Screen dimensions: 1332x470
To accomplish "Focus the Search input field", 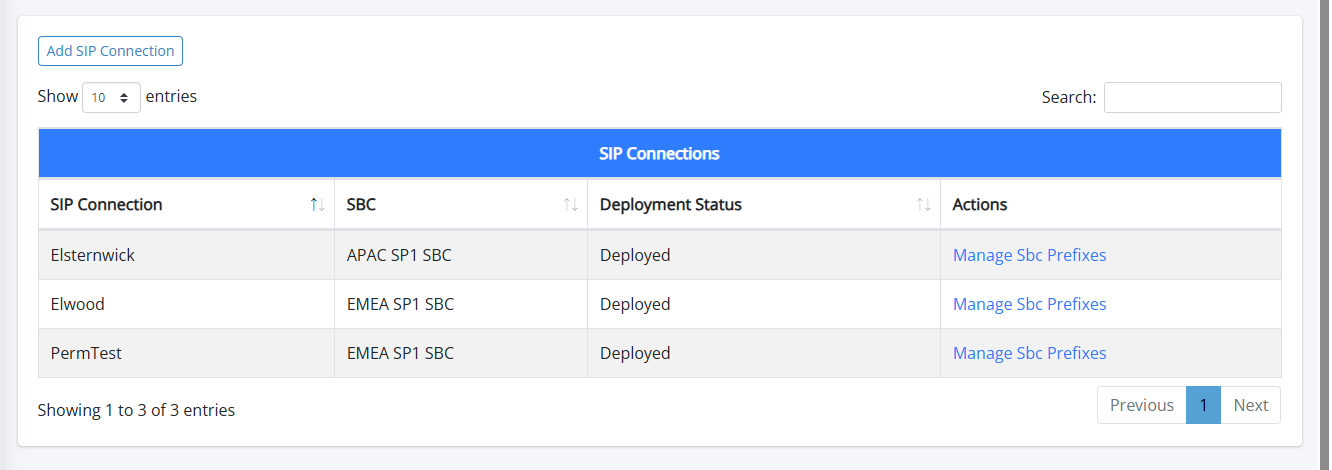I will 1192,97.
